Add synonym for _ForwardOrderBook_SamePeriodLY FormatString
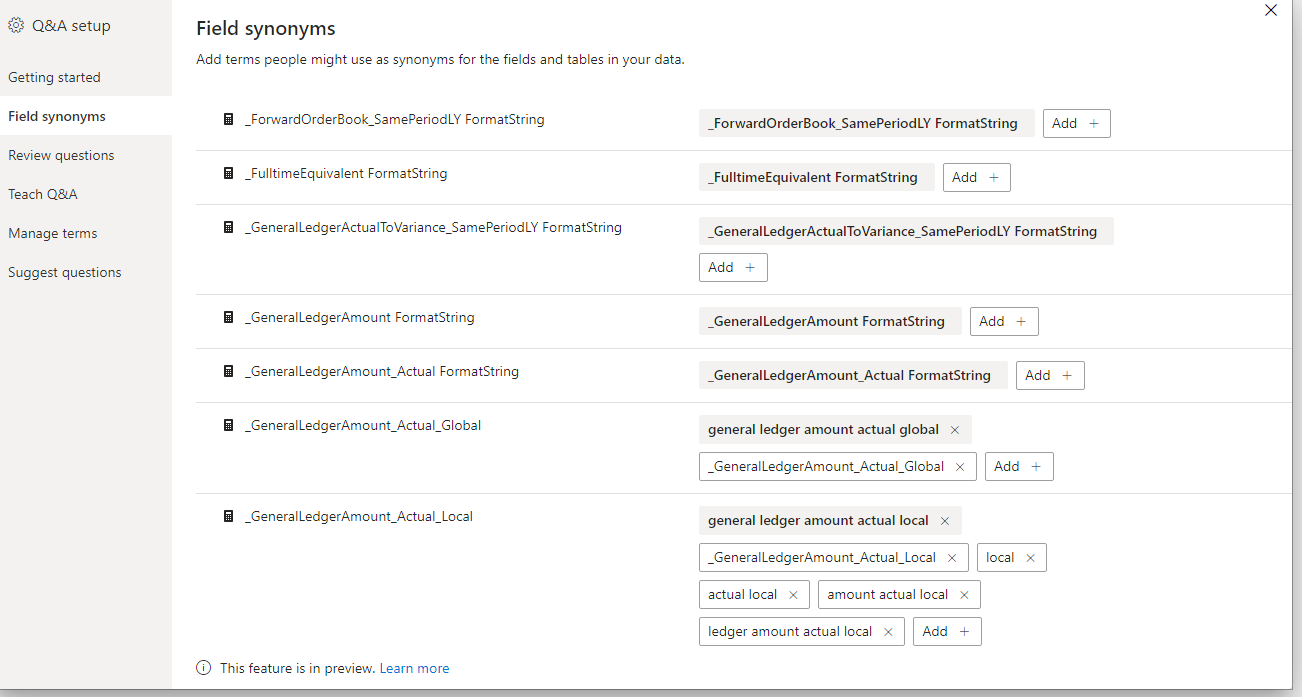Image resolution: width=1302 pixels, height=697 pixels. click(x=1077, y=124)
